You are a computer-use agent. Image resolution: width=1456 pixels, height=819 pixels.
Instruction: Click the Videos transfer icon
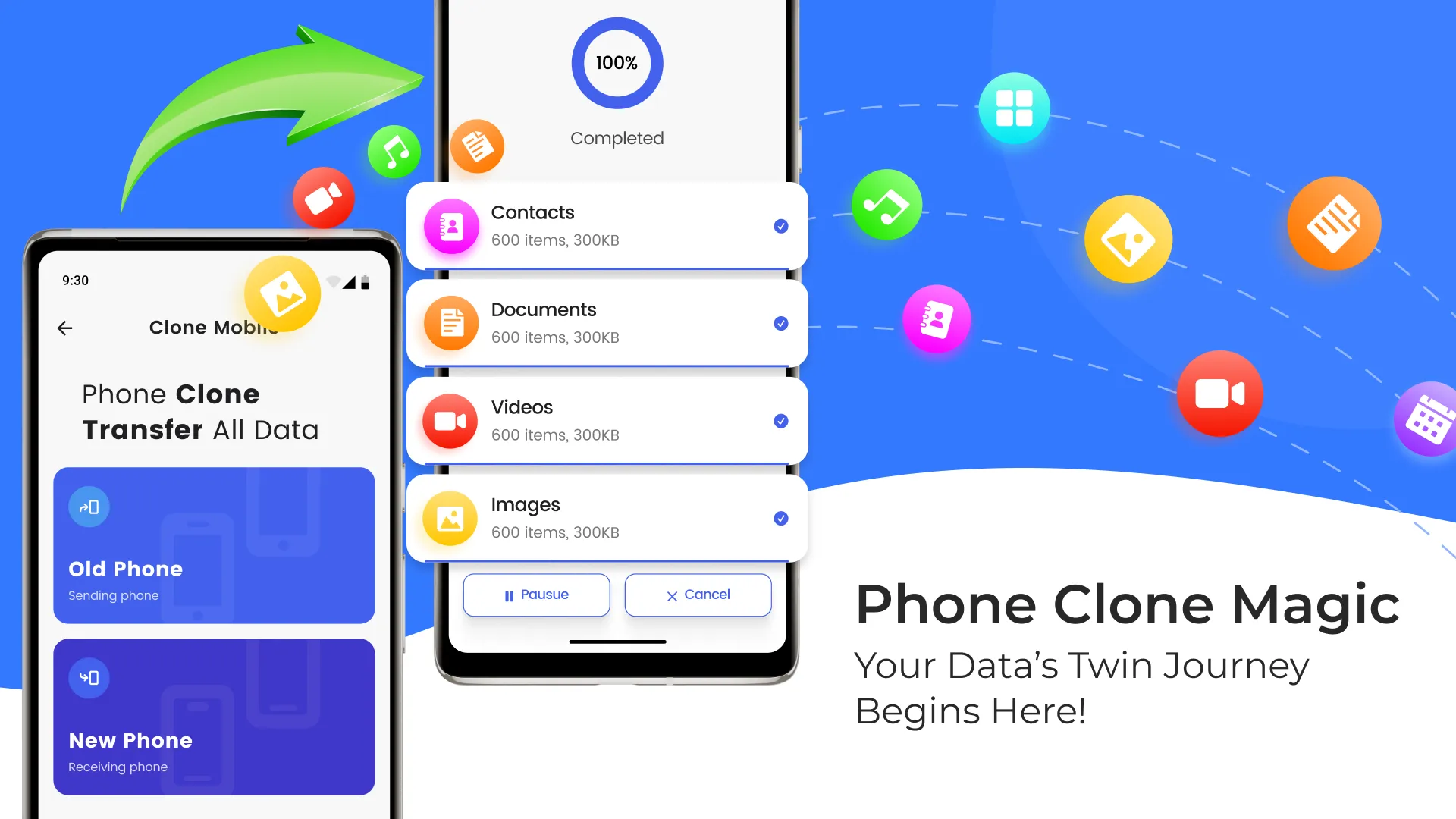tap(449, 421)
